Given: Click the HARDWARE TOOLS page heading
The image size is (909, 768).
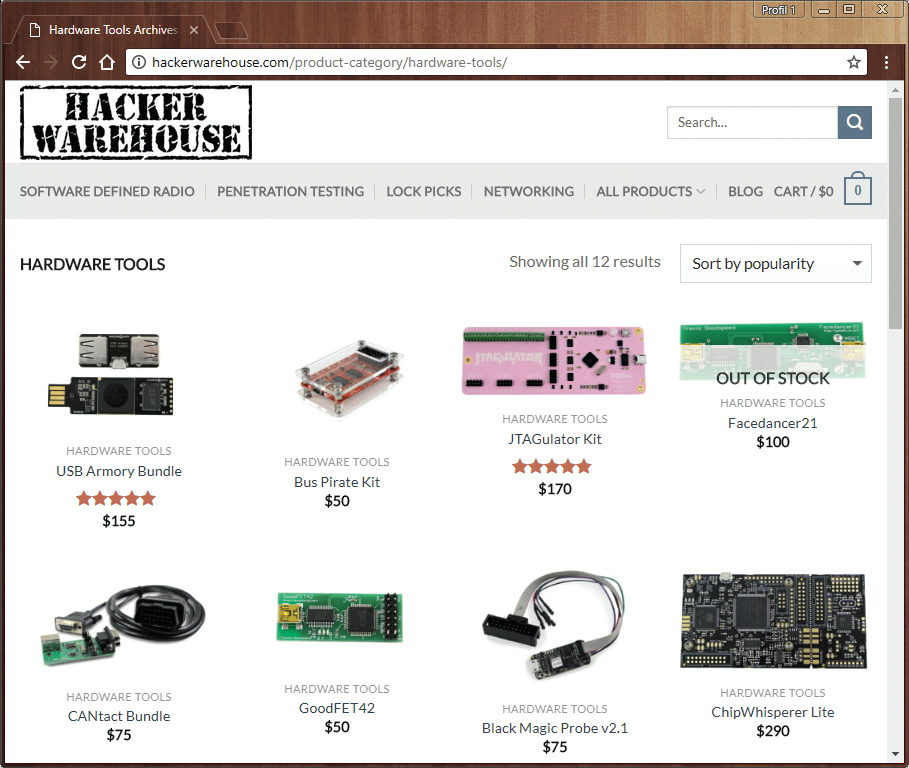Looking at the screenshot, I should (93, 264).
